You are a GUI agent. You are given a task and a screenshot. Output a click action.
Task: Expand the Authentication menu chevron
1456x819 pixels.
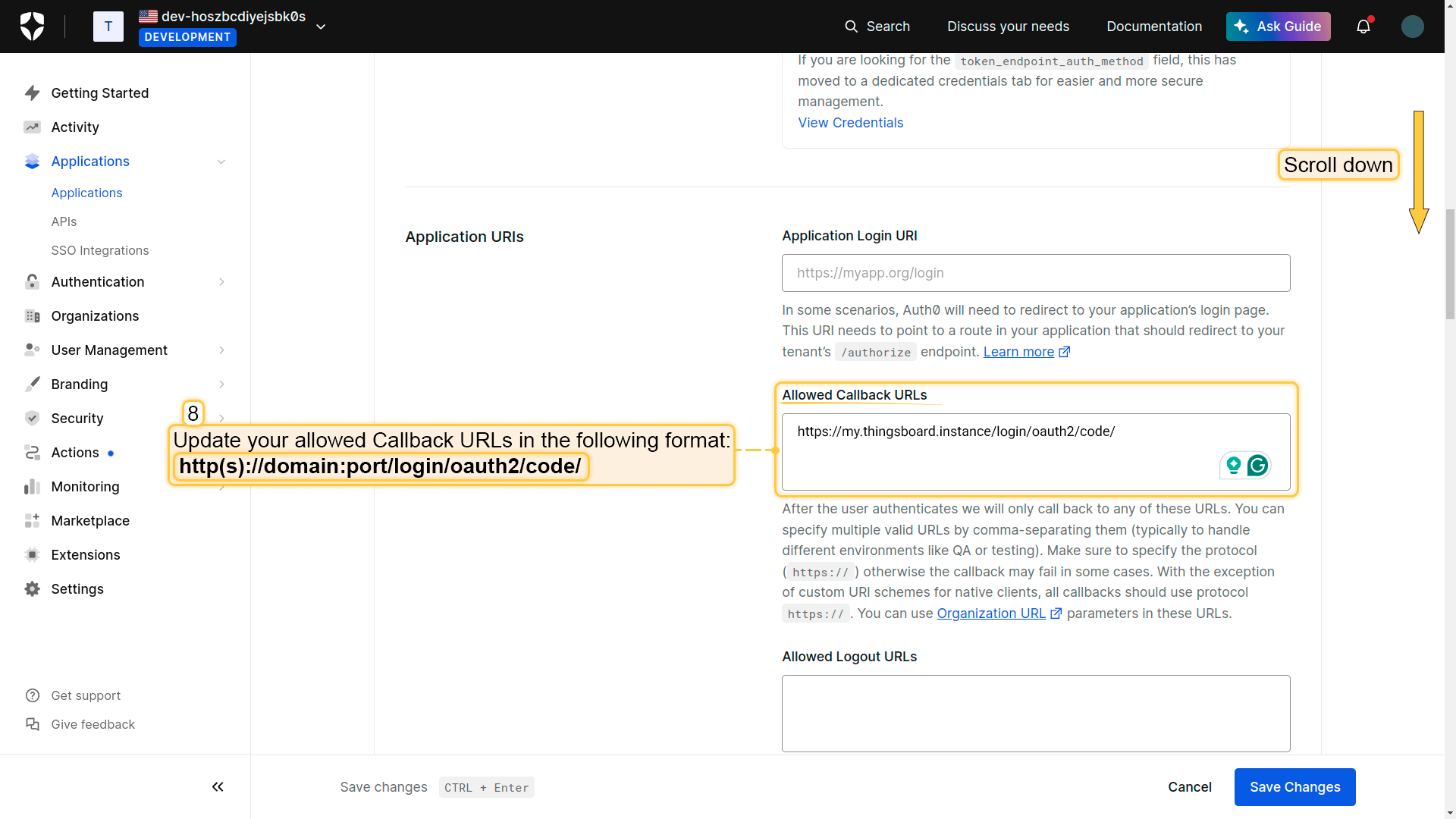(x=221, y=282)
